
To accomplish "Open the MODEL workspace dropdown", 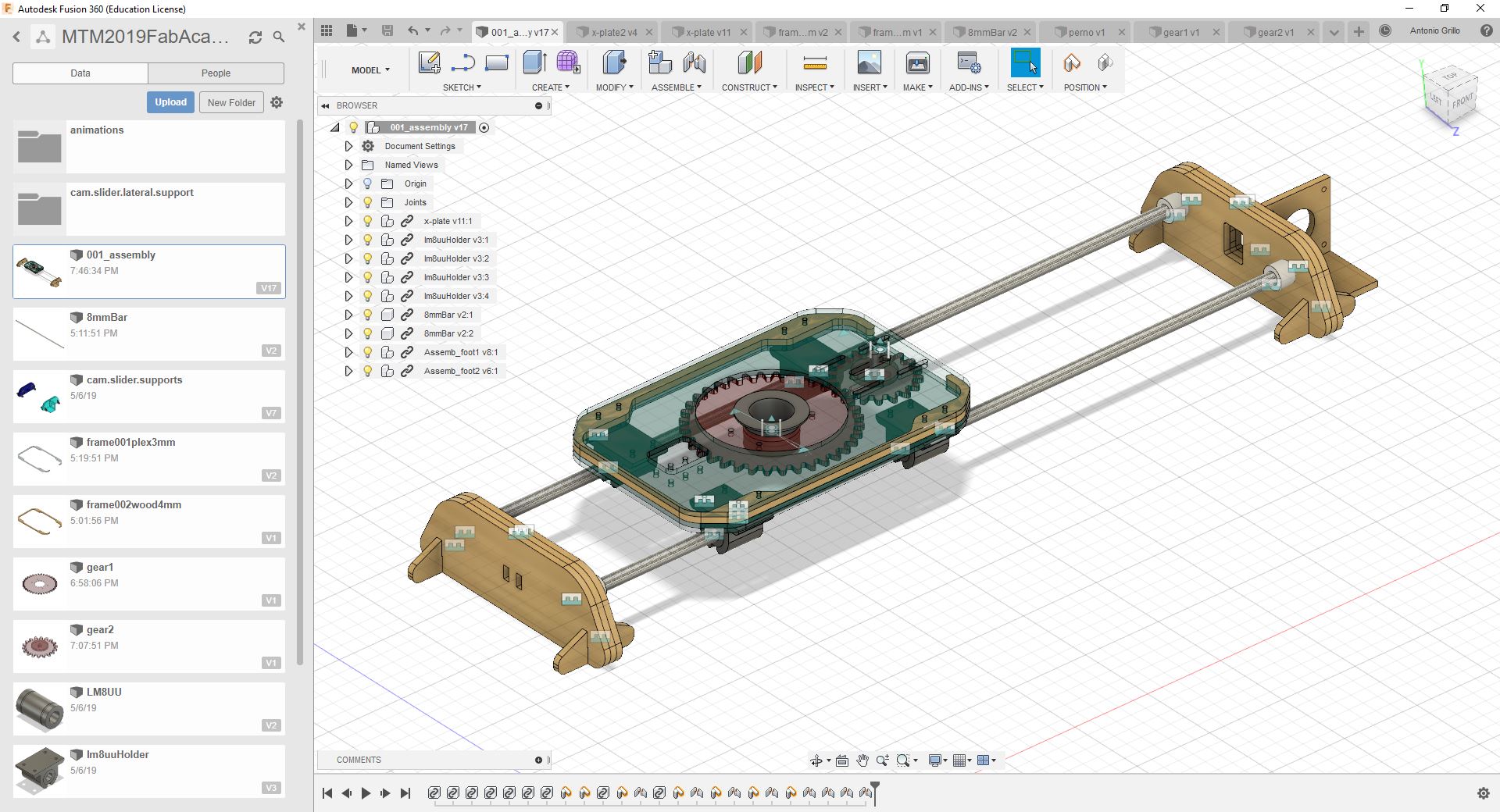I will [370, 70].
